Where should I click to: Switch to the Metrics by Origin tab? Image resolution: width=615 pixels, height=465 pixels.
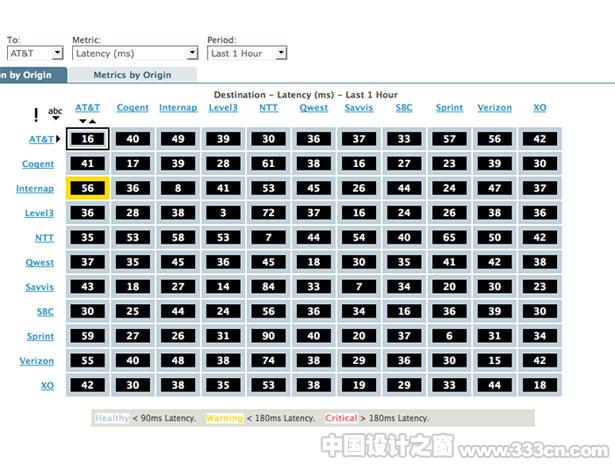(x=132, y=75)
